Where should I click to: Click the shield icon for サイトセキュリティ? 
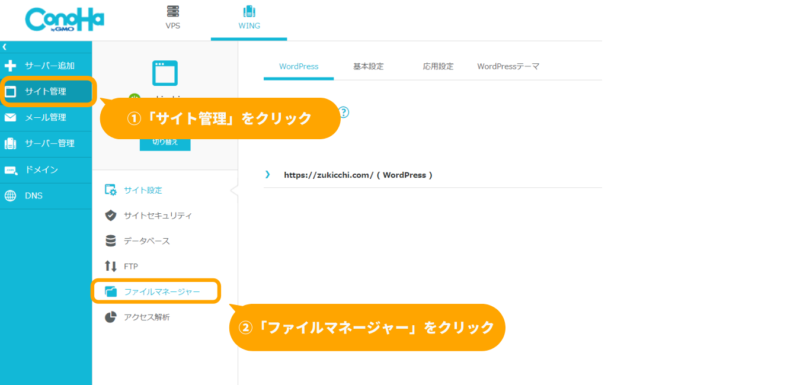point(110,215)
